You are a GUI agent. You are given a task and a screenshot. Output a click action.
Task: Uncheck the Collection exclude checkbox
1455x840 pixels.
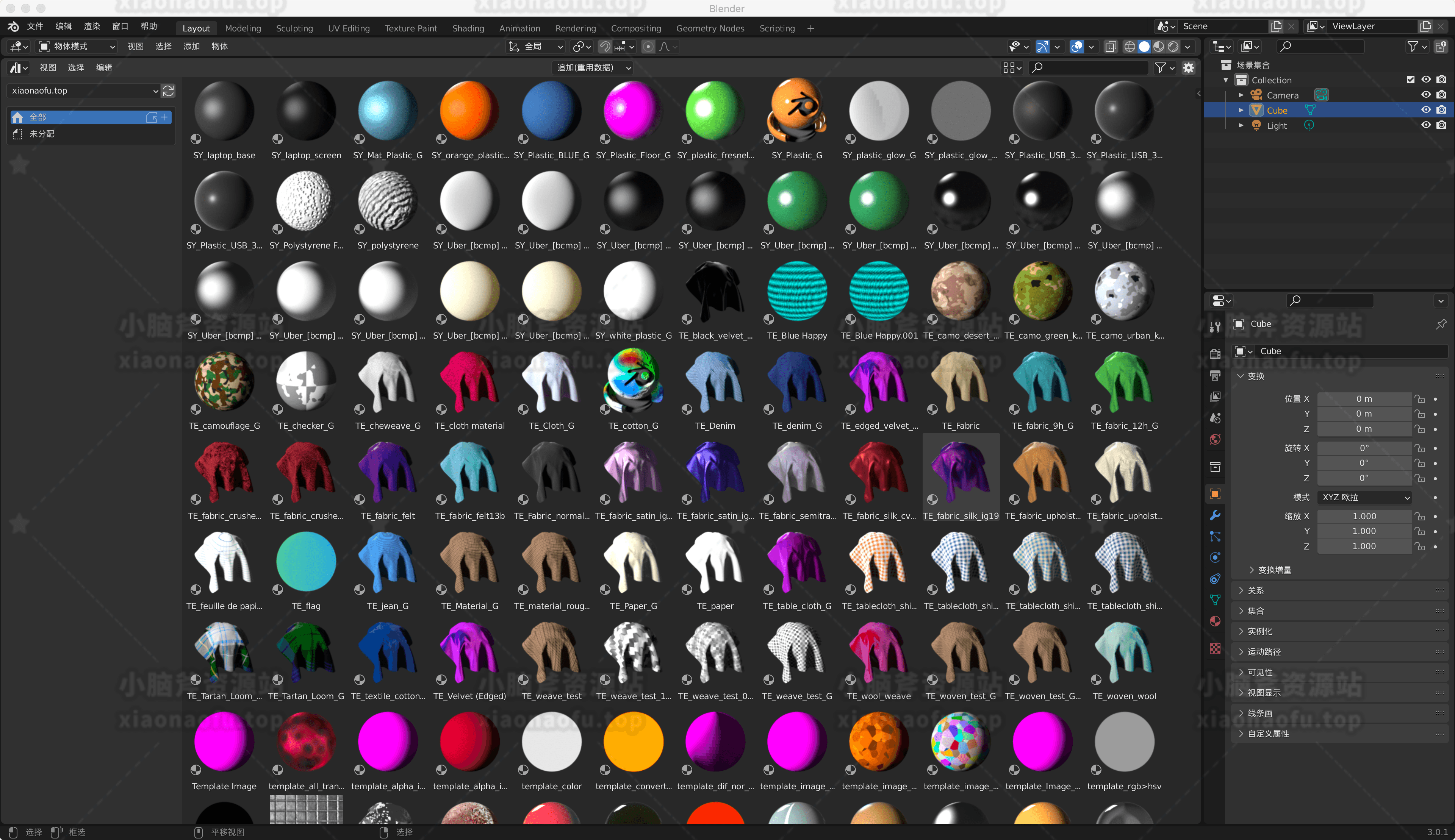(x=1410, y=80)
